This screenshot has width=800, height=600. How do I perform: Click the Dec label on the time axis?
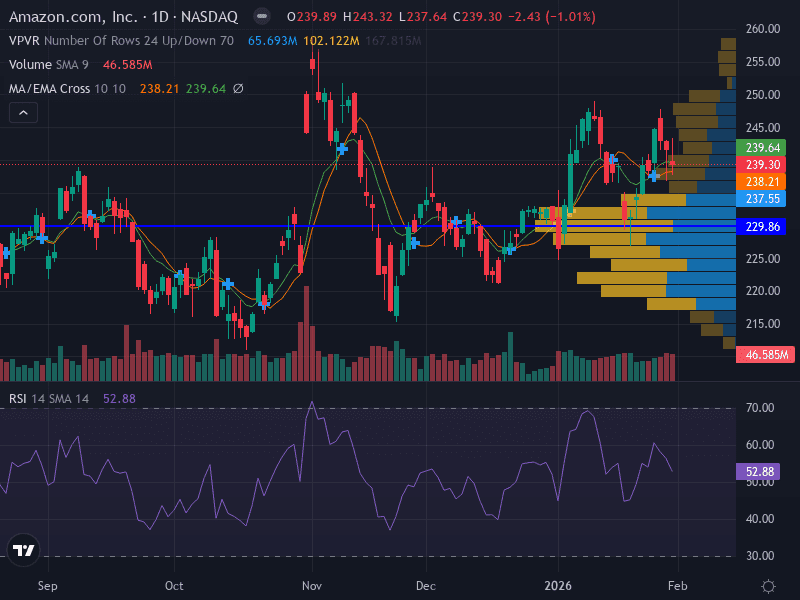[x=426, y=586]
